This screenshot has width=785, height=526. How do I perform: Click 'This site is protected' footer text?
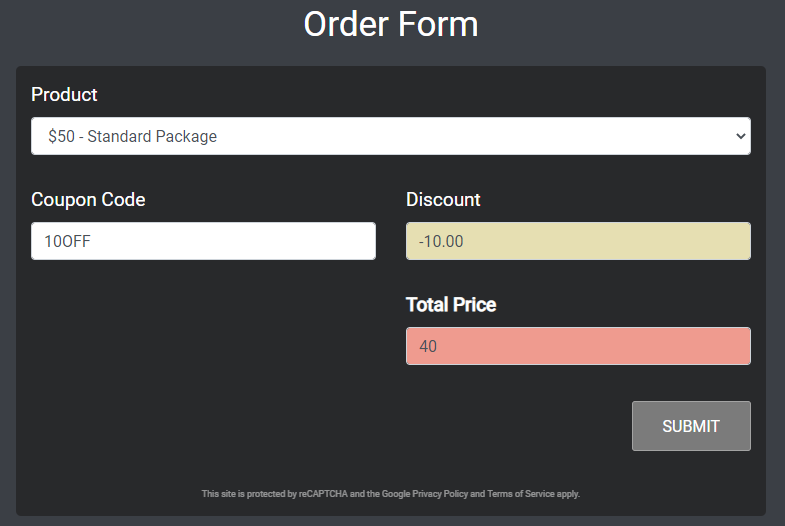click(x=243, y=494)
